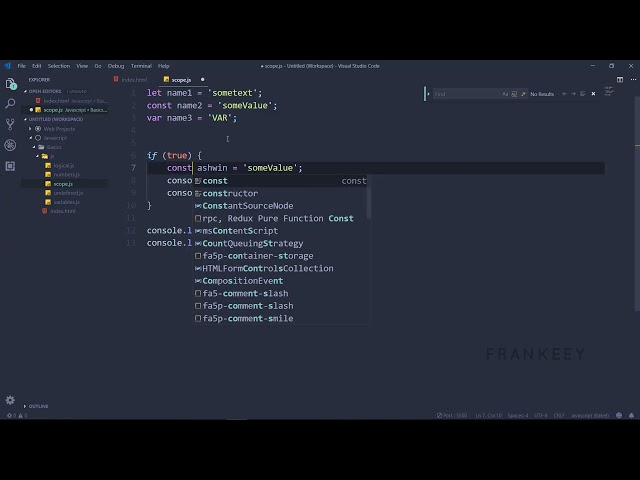Click the notifications bell in status bar
This screenshot has width=640, height=480.
(x=631, y=416)
